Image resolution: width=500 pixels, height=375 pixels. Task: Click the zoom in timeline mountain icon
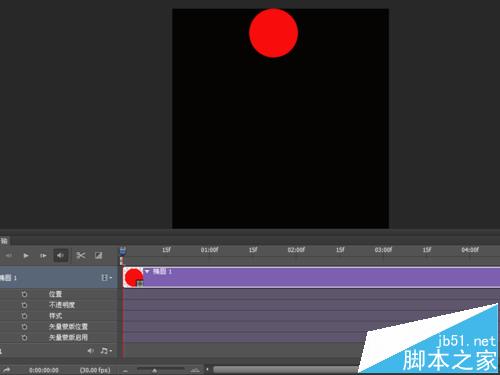point(195,370)
